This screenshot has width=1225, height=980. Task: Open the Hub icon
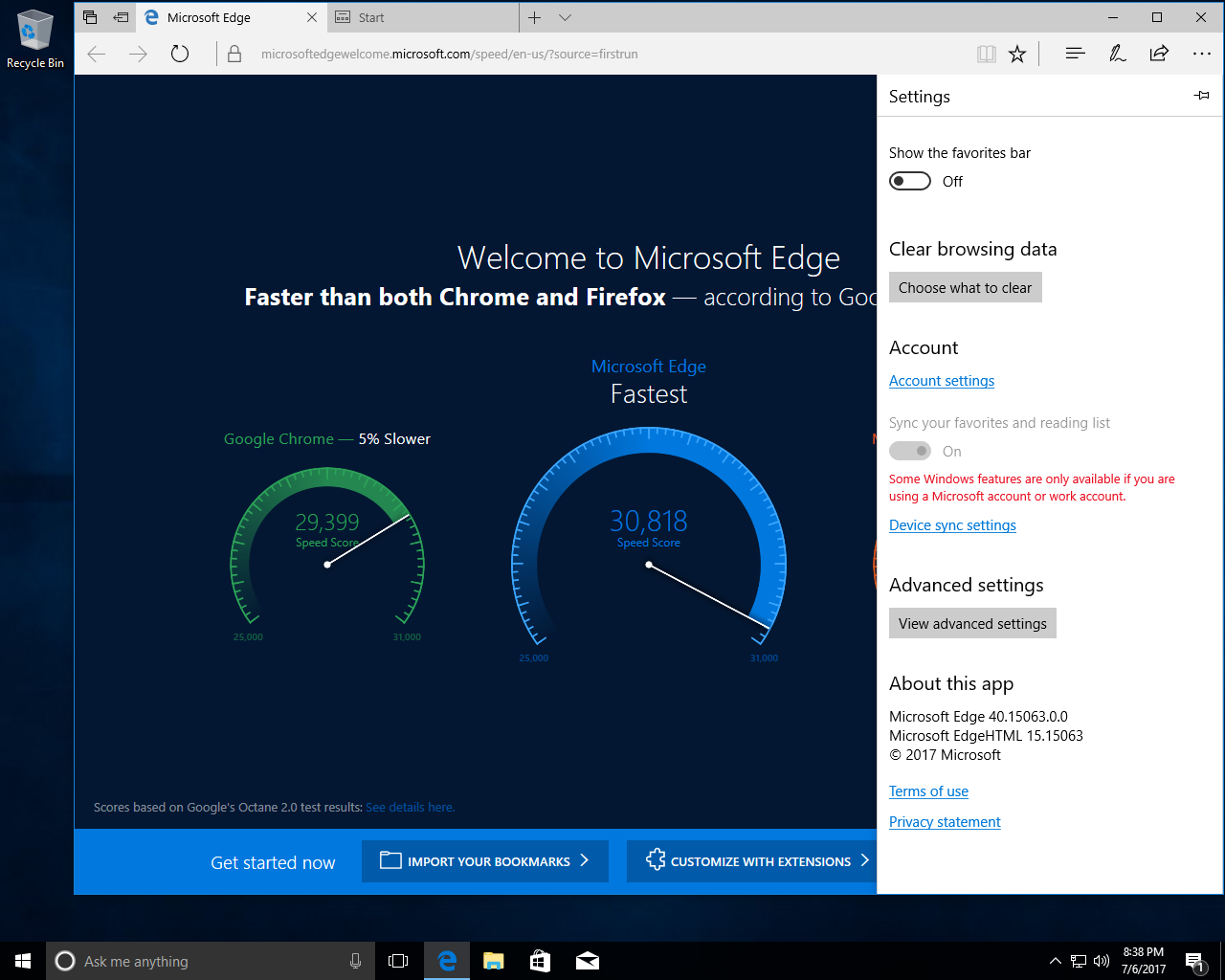(x=1075, y=54)
